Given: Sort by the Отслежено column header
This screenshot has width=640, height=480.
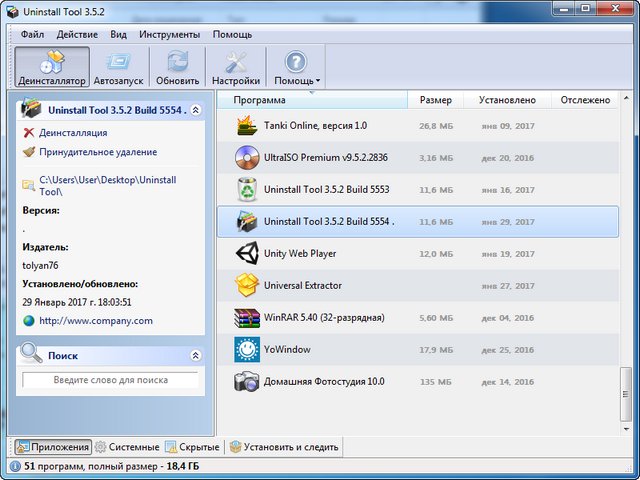Looking at the screenshot, I should [585, 100].
